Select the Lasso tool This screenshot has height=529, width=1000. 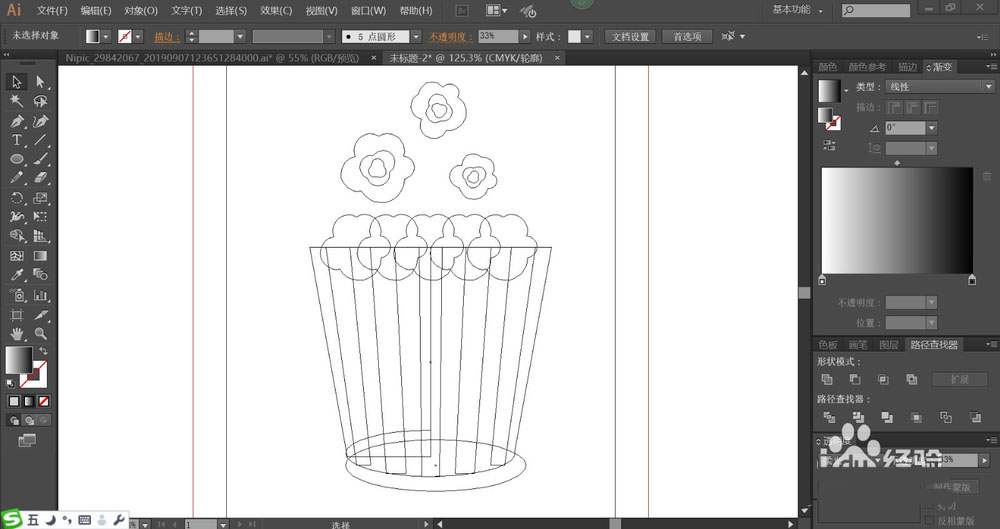click(40, 101)
